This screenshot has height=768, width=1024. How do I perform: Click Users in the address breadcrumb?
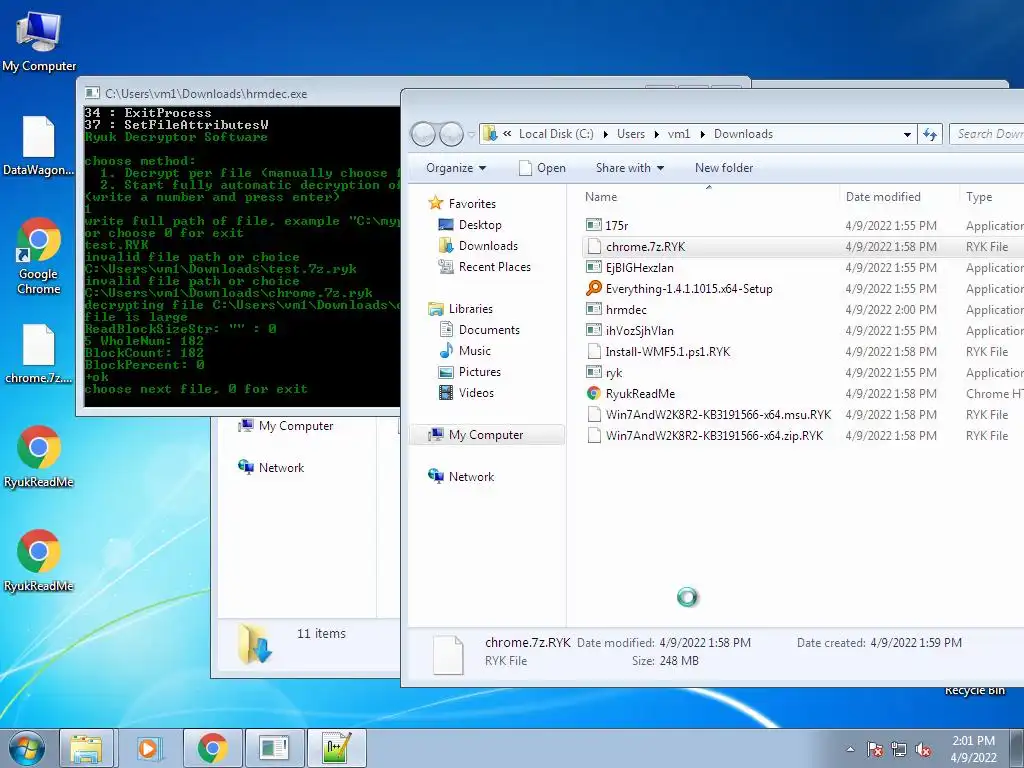click(x=631, y=134)
